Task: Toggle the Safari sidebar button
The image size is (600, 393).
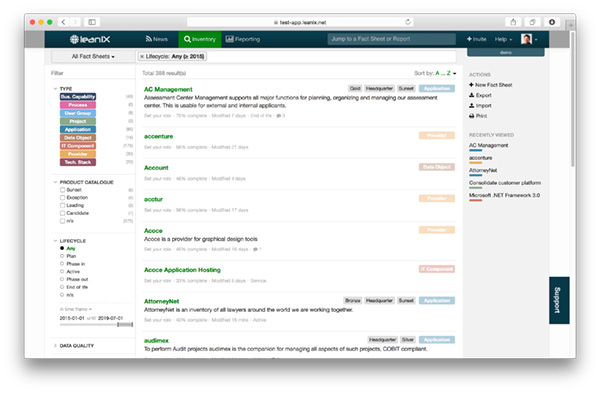Action: tap(92, 22)
